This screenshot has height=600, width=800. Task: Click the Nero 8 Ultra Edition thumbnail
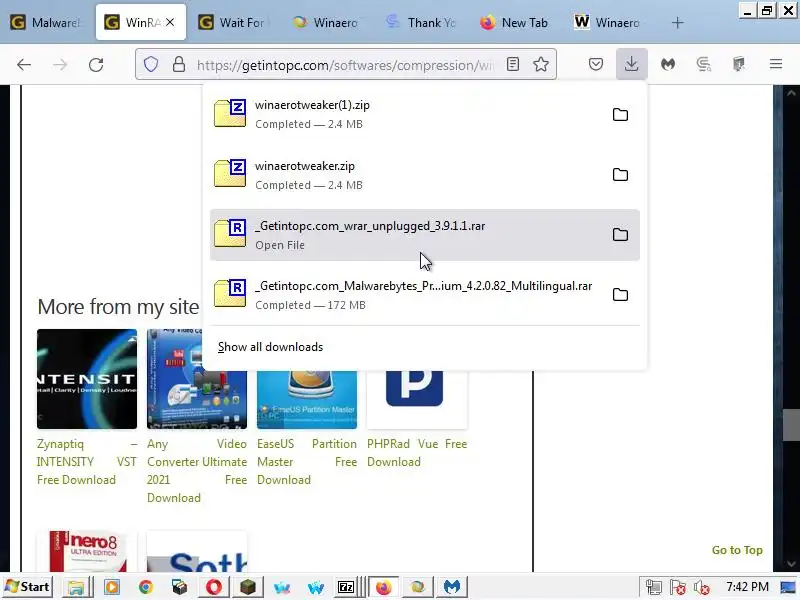(87, 551)
